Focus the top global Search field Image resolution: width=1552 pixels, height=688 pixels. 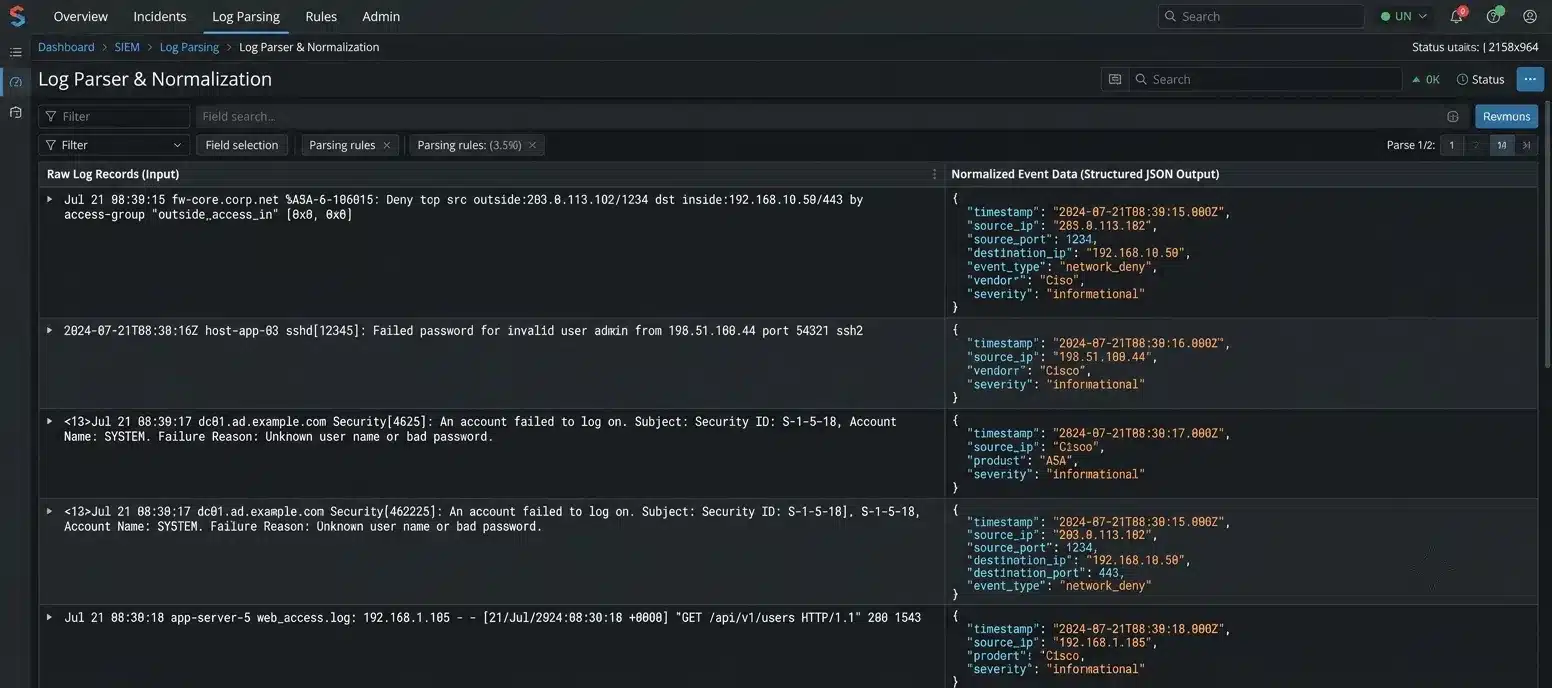pos(1261,16)
